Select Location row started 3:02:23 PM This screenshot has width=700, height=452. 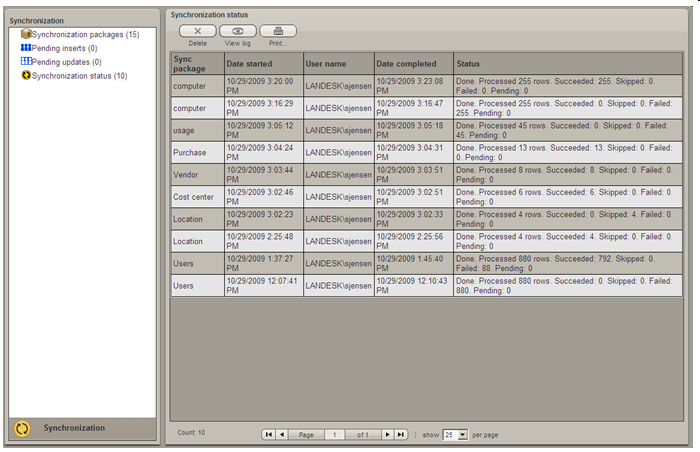point(426,219)
